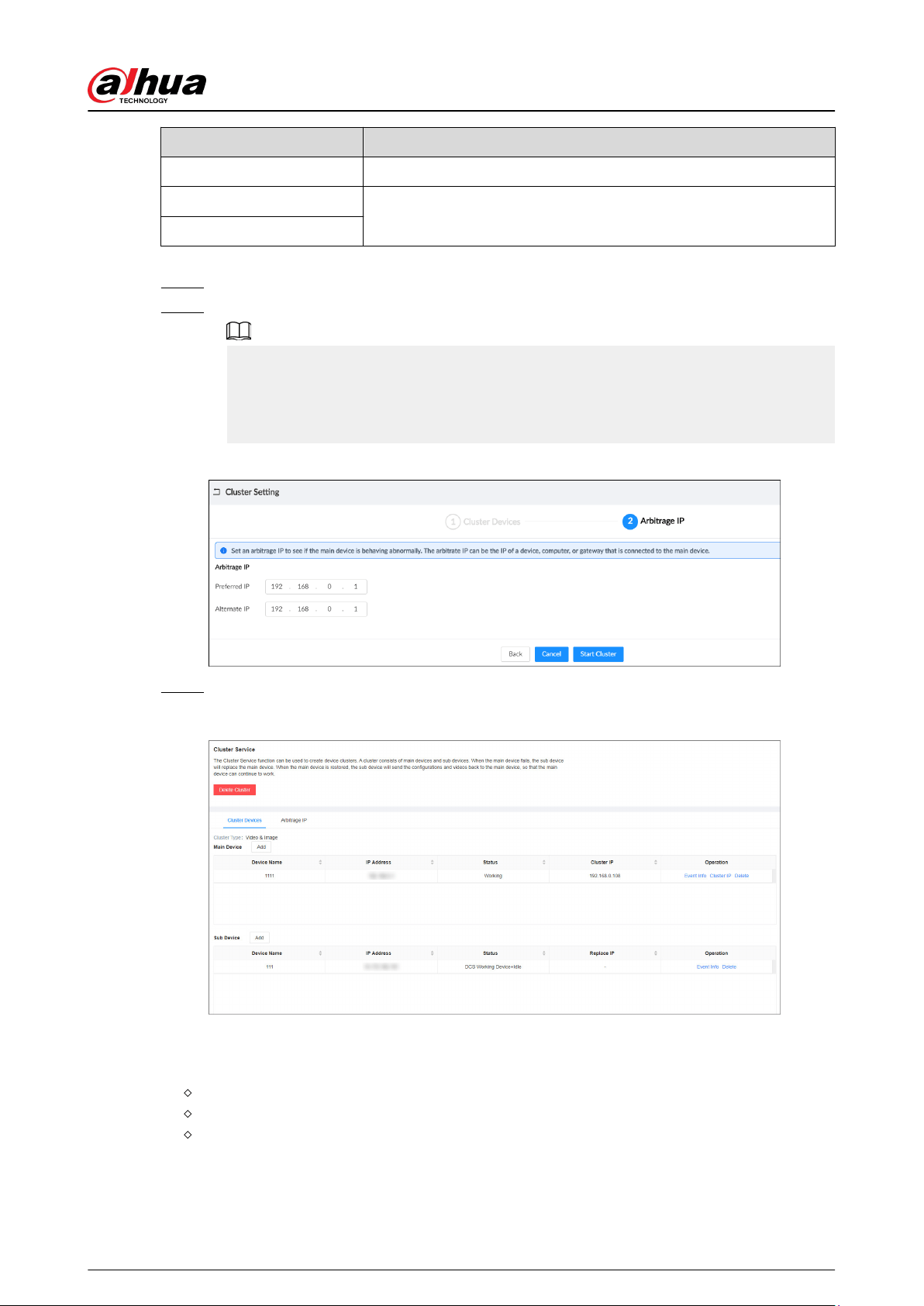Click the Preferred IP input field
This screenshot has height=1306, width=924.
316,587
